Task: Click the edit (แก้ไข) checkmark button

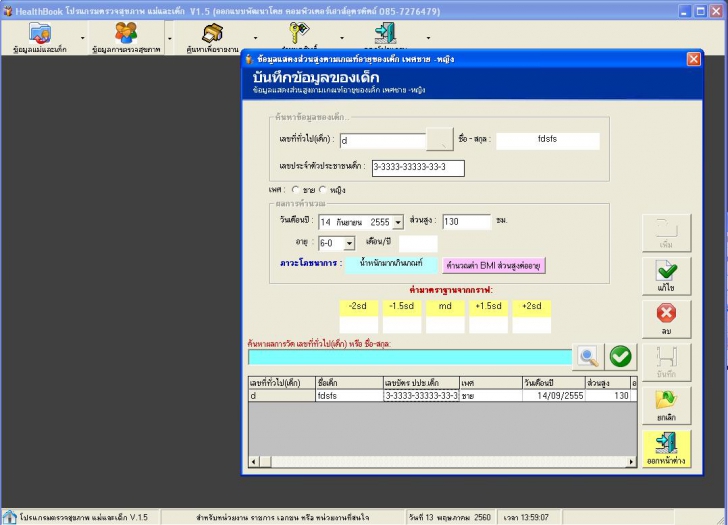Action: (666, 275)
